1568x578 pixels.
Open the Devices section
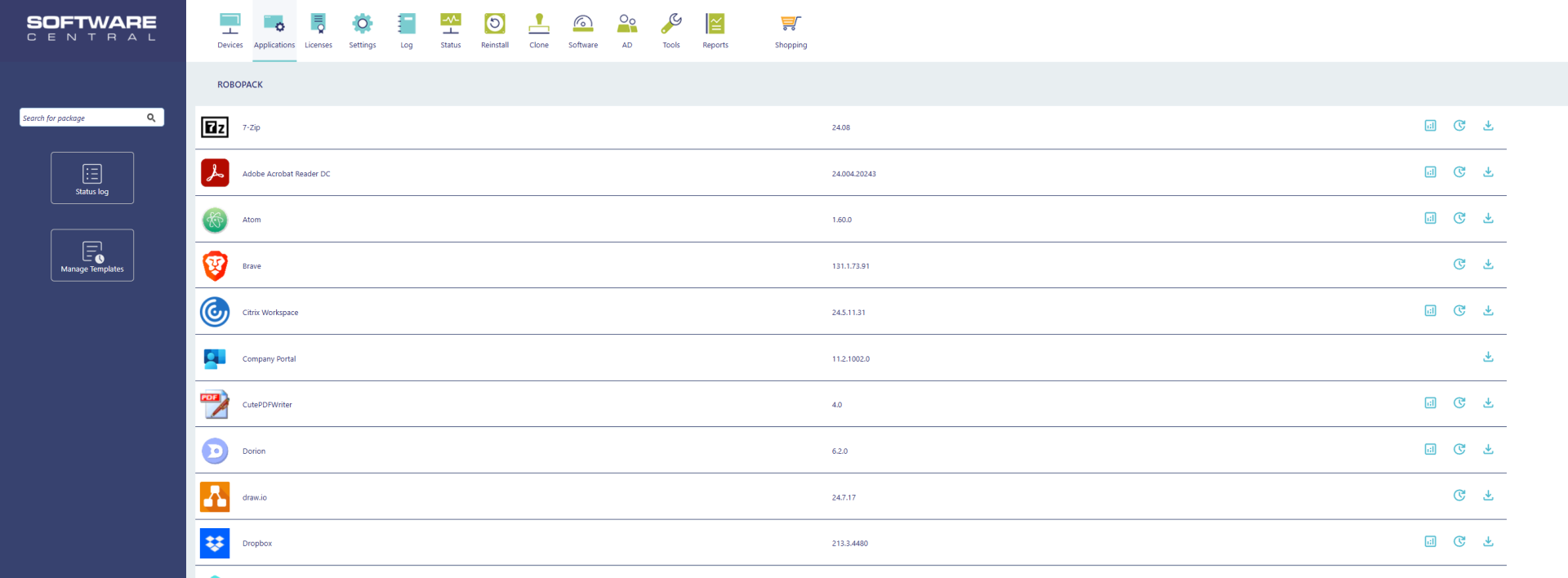click(230, 31)
